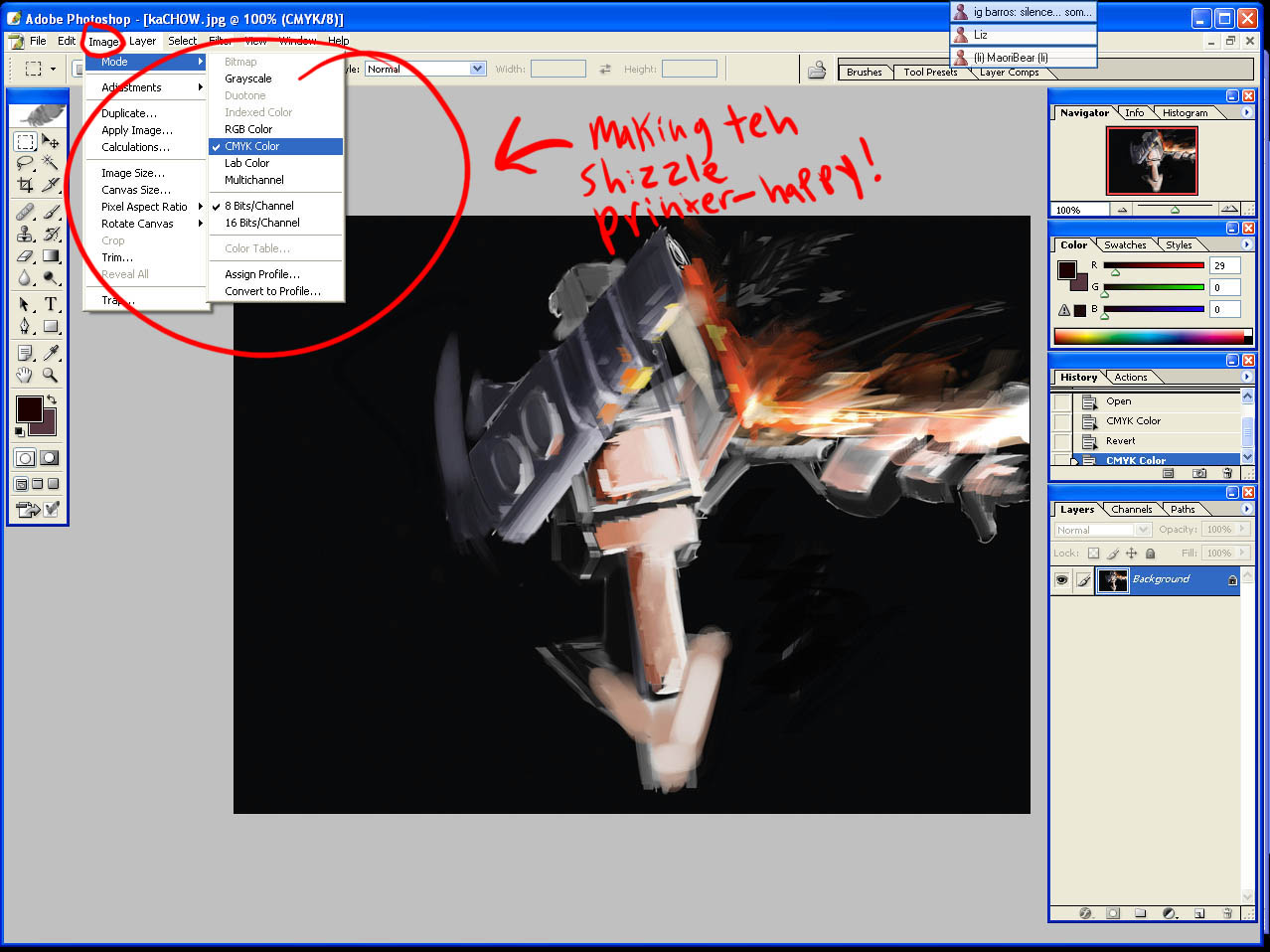Screen dimensions: 1270x952
Task: Click the foreground color swatch in toolbox
Action: point(28,408)
